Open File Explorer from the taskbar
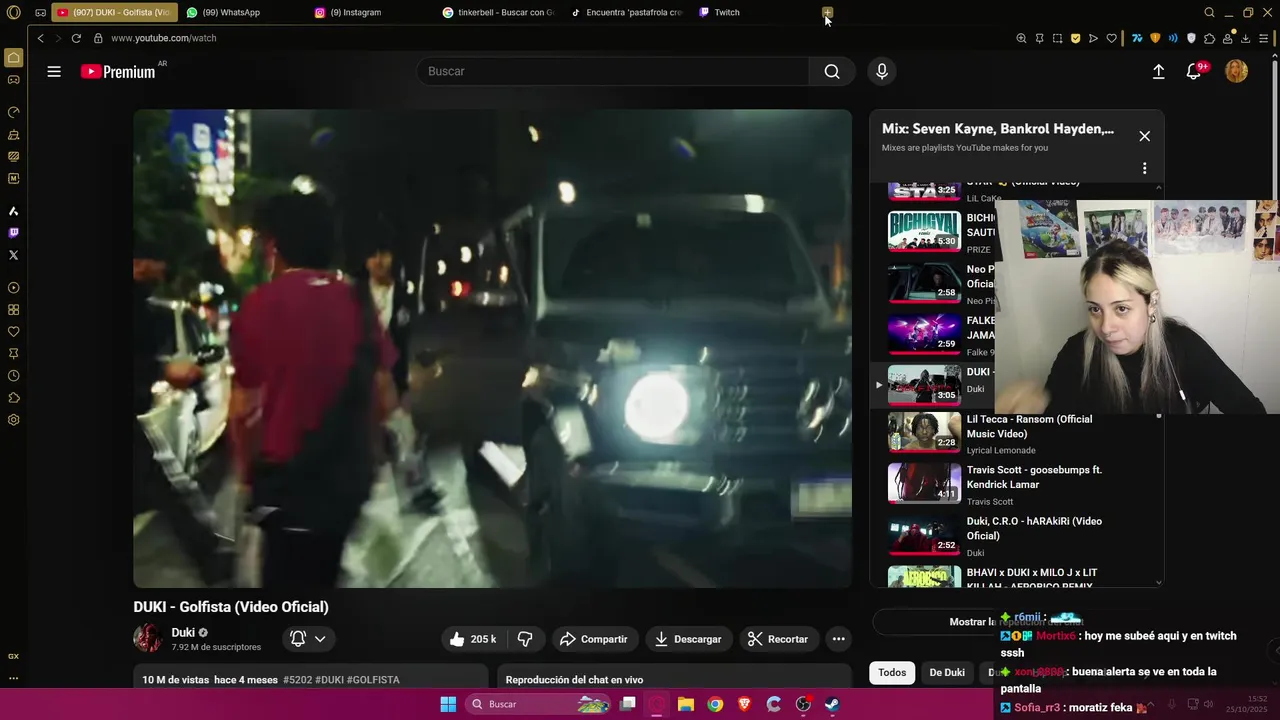This screenshot has height=720, width=1280. pyautogui.click(x=686, y=704)
